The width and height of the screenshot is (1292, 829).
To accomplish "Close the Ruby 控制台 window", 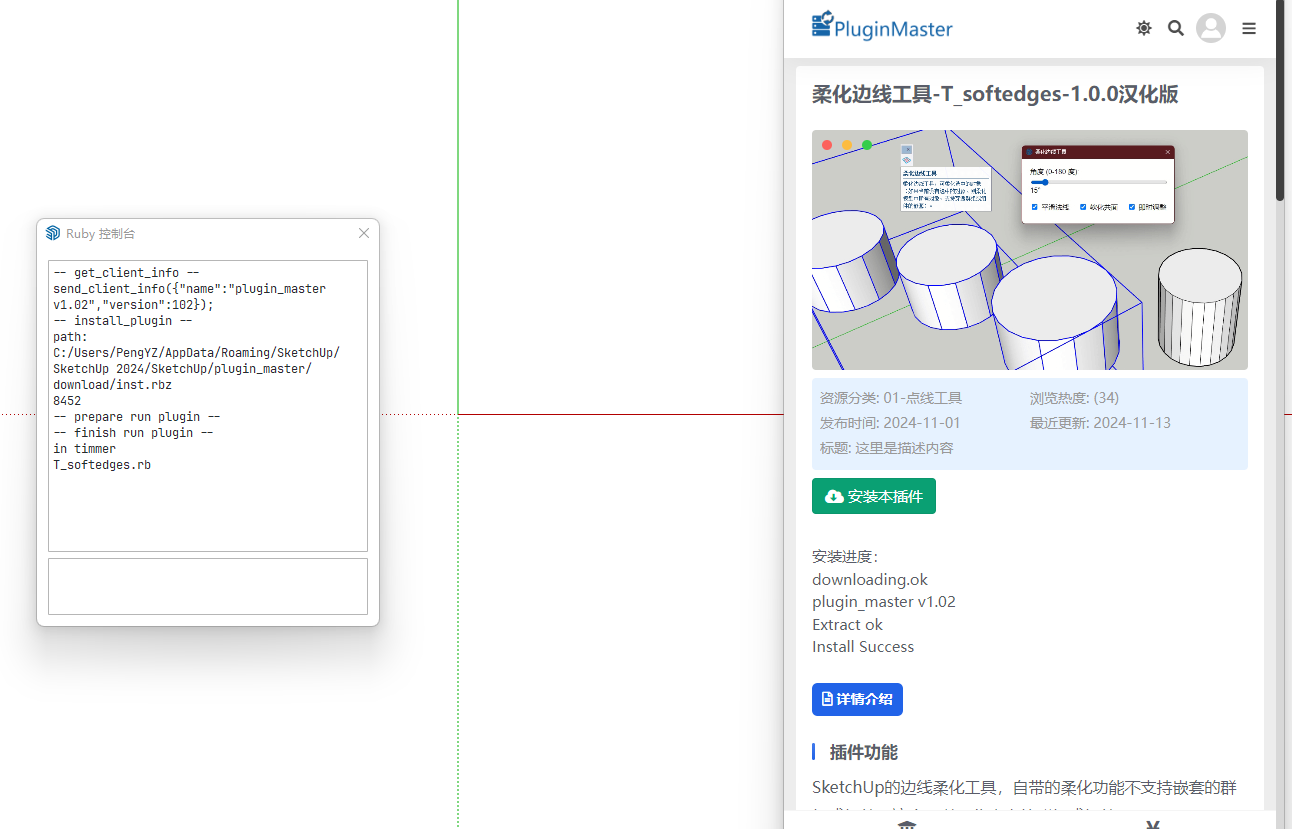I will click(x=364, y=233).
